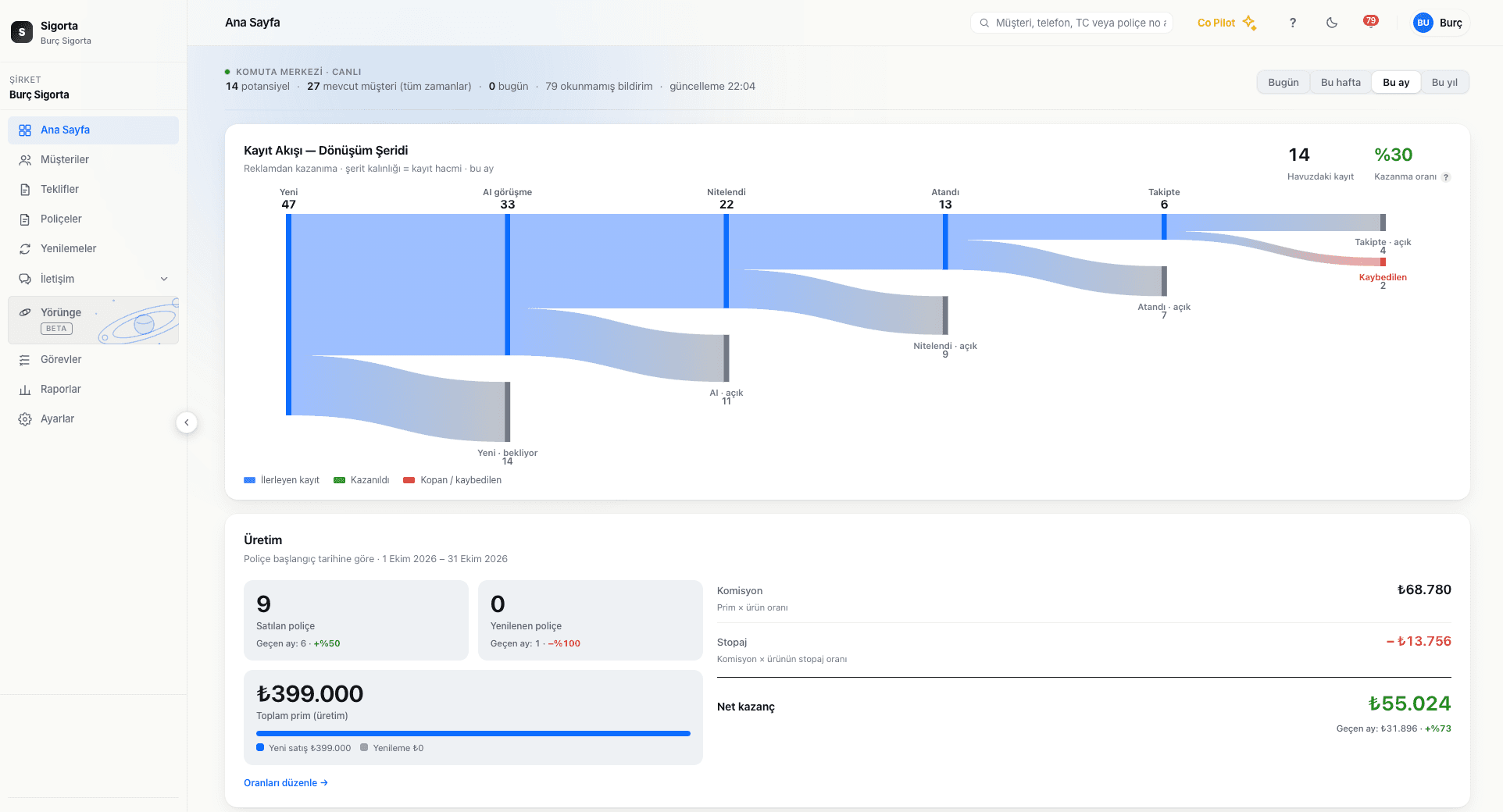This screenshot has width=1503, height=812.
Task: Toggle dark mode moon icon
Action: point(1332,23)
